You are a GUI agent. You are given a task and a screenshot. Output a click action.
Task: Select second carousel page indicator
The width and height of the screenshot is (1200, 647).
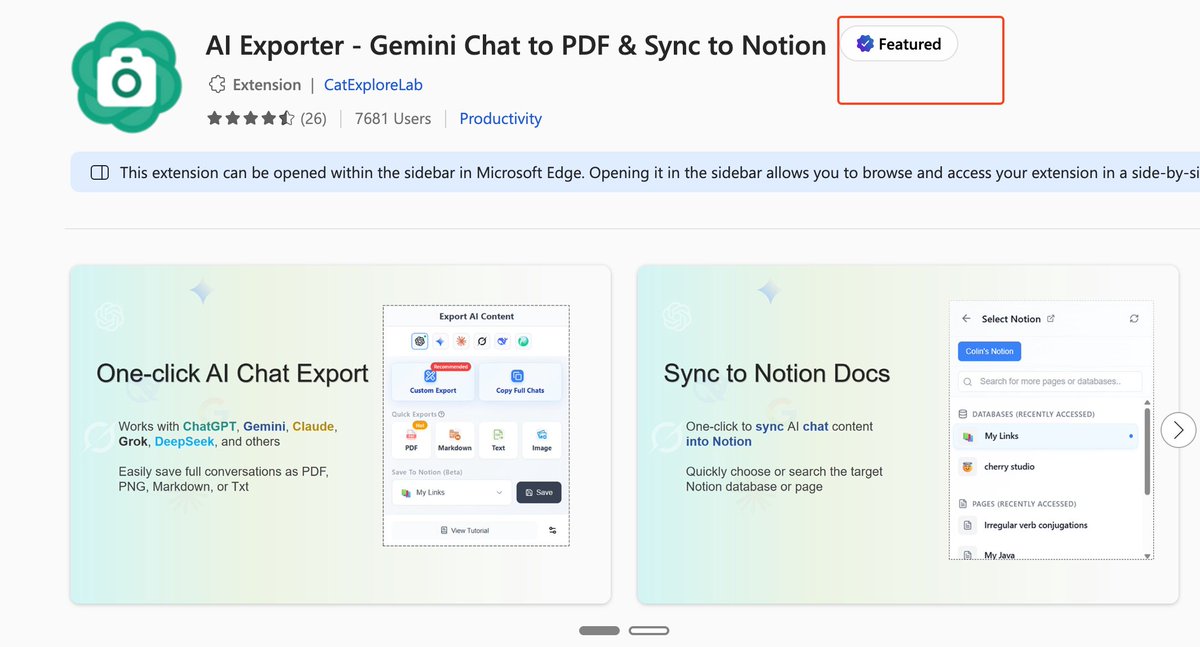pos(649,631)
